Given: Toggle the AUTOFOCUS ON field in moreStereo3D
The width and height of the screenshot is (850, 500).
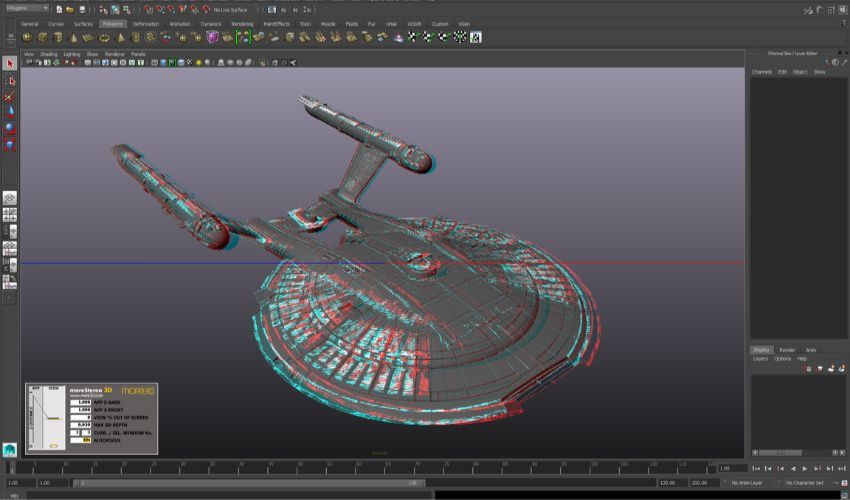Looking at the screenshot, I should [x=85, y=439].
